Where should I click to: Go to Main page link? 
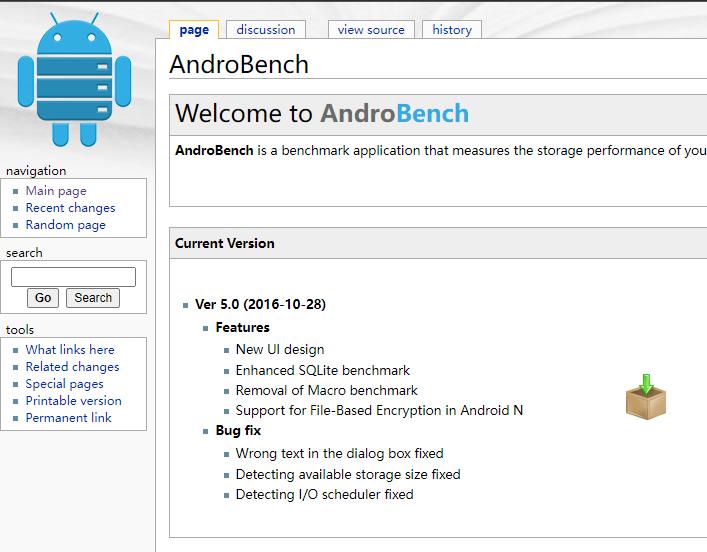56,191
